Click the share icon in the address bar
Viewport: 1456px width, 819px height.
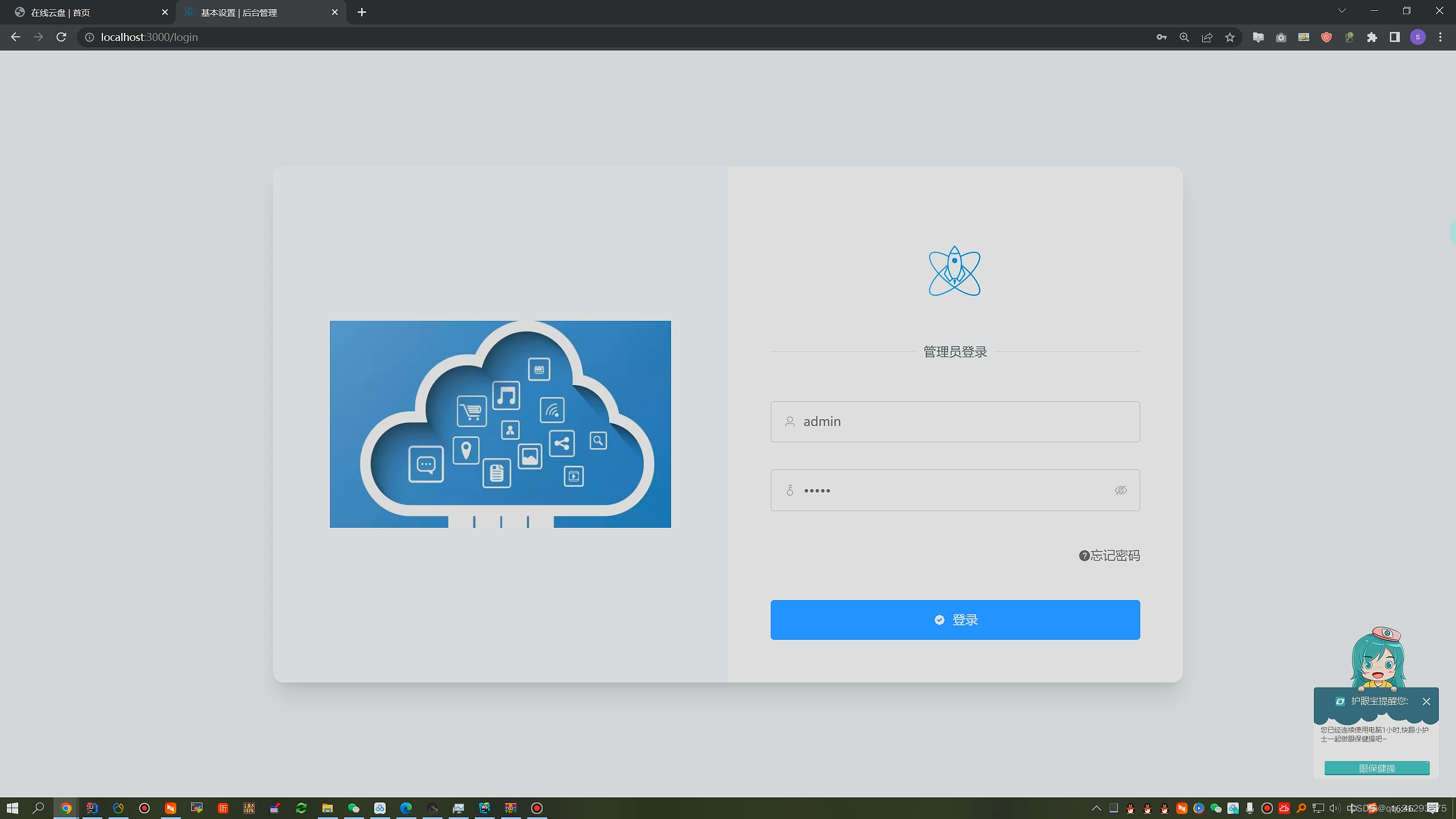(1207, 37)
